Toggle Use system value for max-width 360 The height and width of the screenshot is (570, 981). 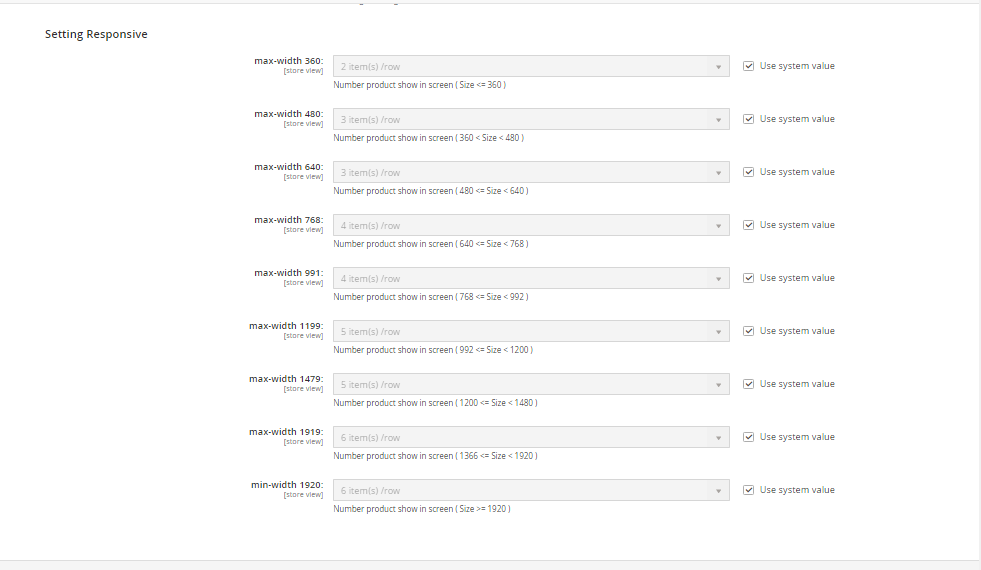click(x=749, y=66)
